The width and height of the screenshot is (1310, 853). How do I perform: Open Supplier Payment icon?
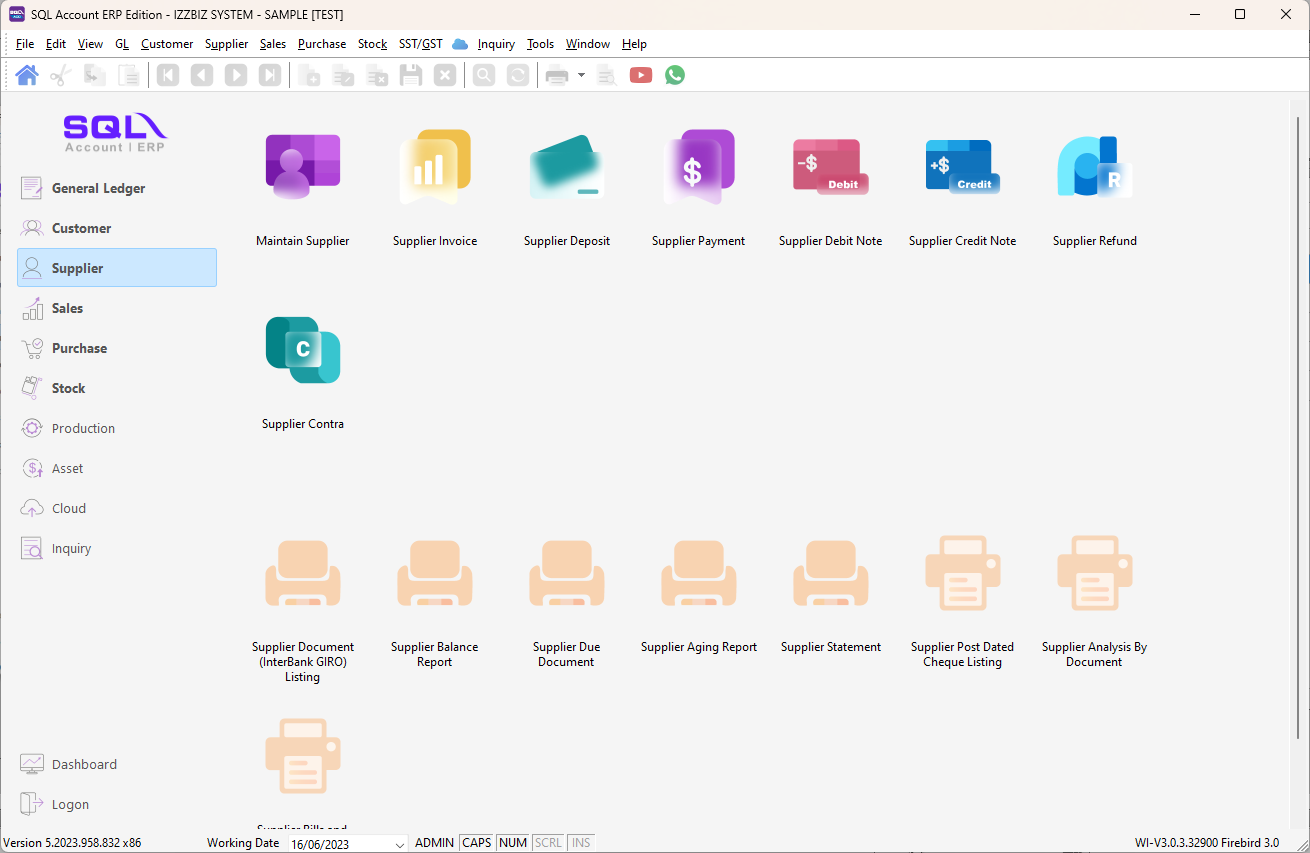pyautogui.click(x=699, y=166)
